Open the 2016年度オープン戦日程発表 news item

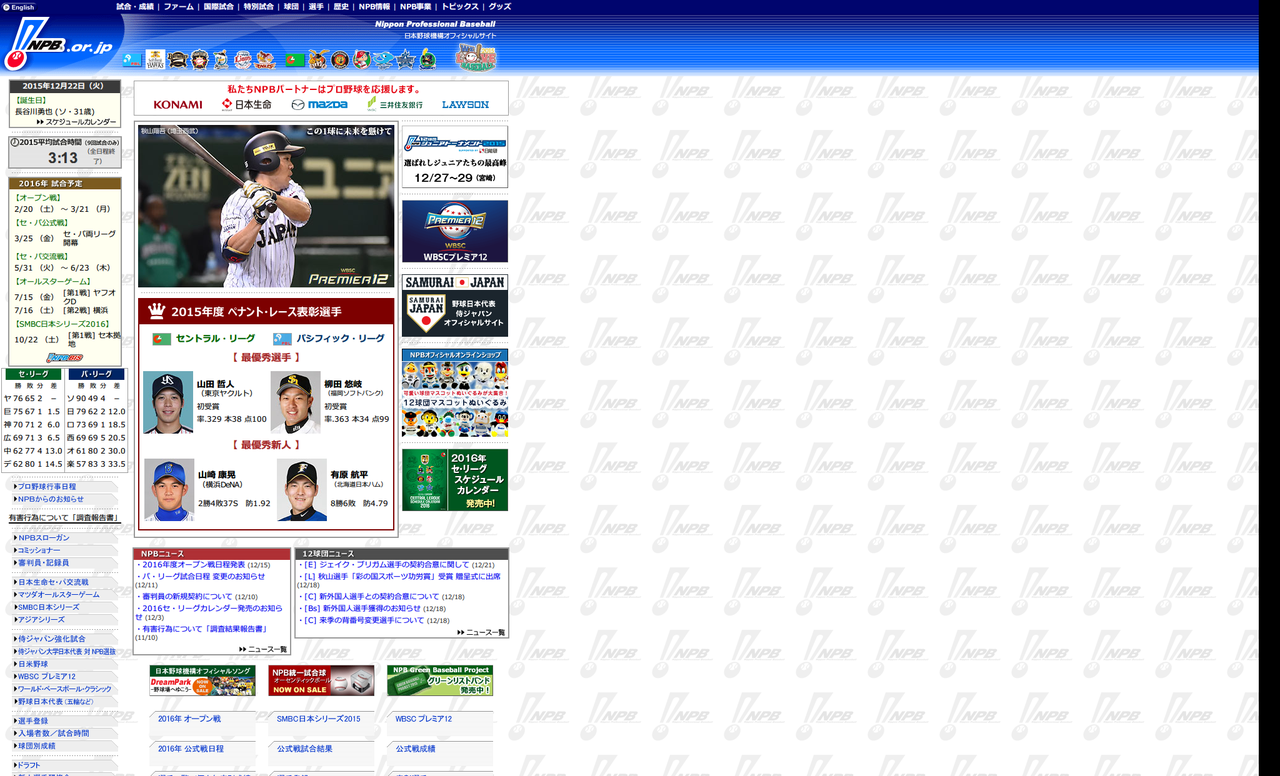[x=193, y=565]
